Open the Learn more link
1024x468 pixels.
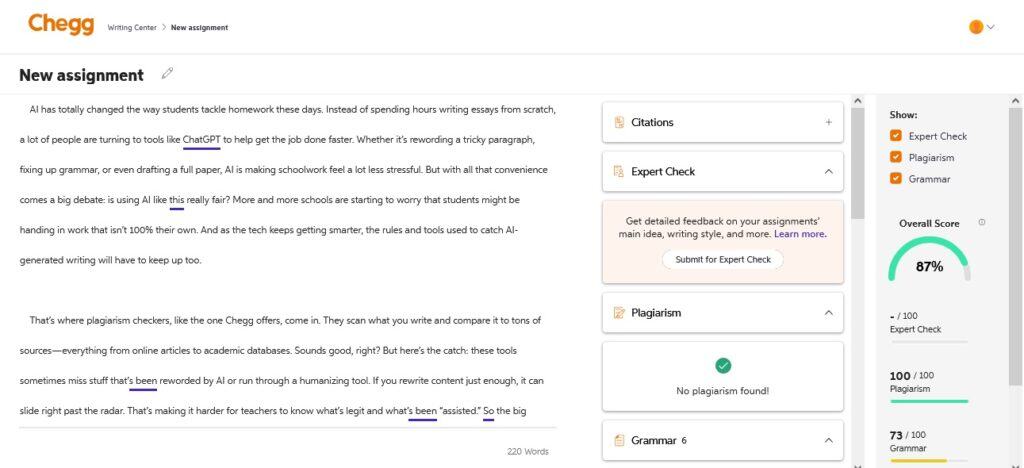click(x=800, y=234)
